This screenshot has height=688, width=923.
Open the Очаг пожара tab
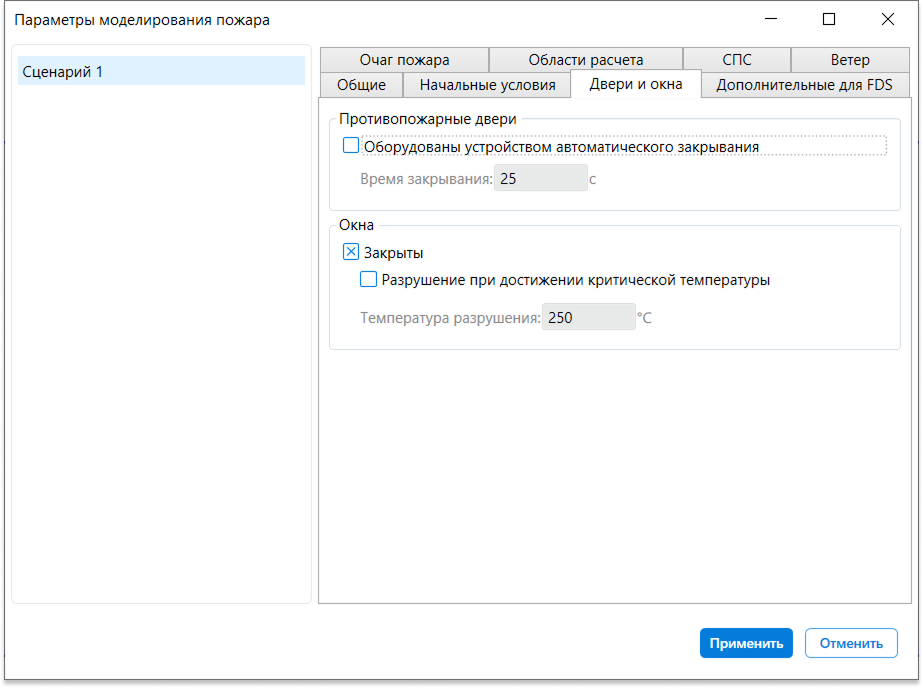click(x=404, y=59)
